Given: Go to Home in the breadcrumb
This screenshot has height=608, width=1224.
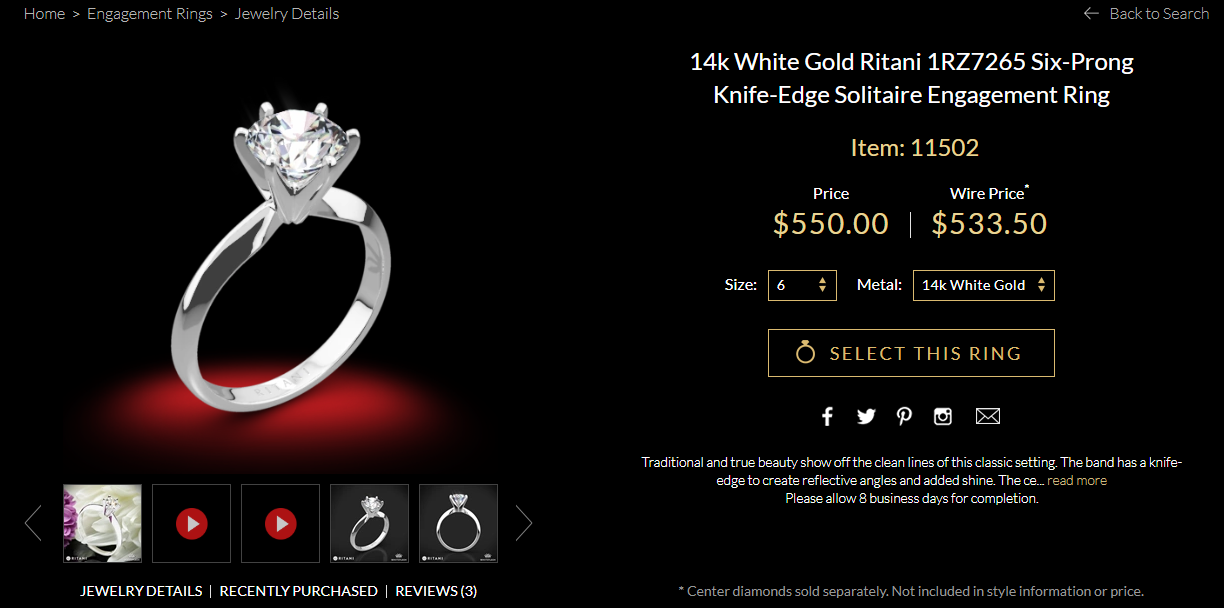Looking at the screenshot, I should 44,14.
